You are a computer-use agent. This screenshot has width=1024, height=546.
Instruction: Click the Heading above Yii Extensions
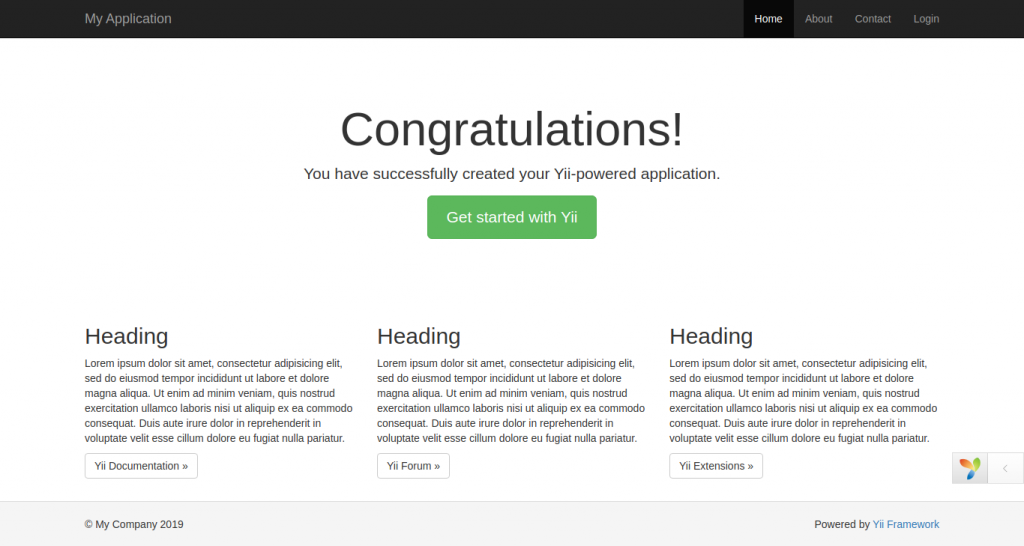pyautogui.click(x=711, y=336)
